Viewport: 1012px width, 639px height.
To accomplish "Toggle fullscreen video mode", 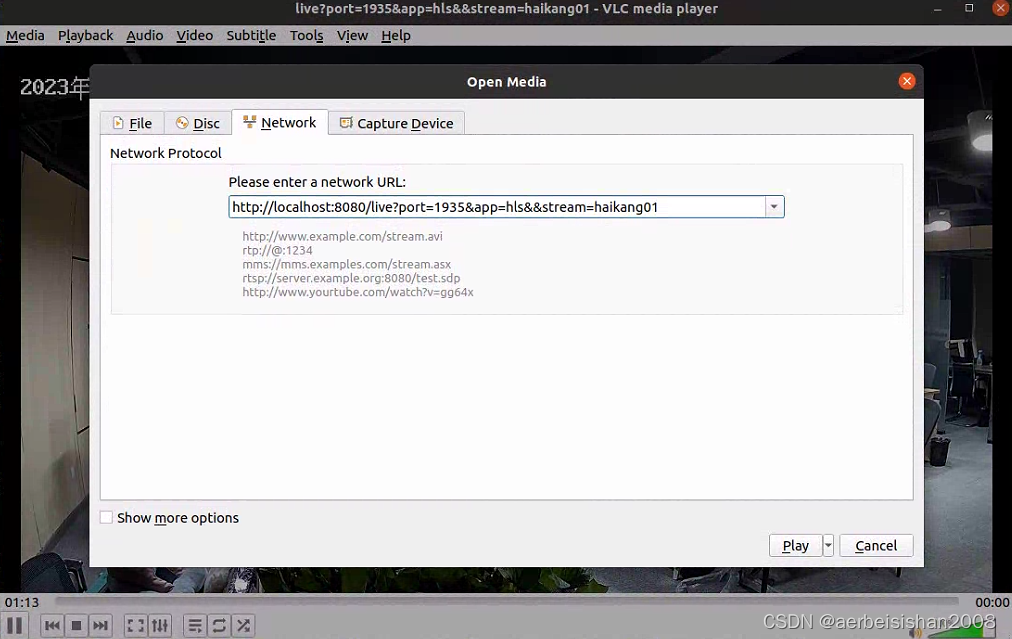I will pos(136,625).
